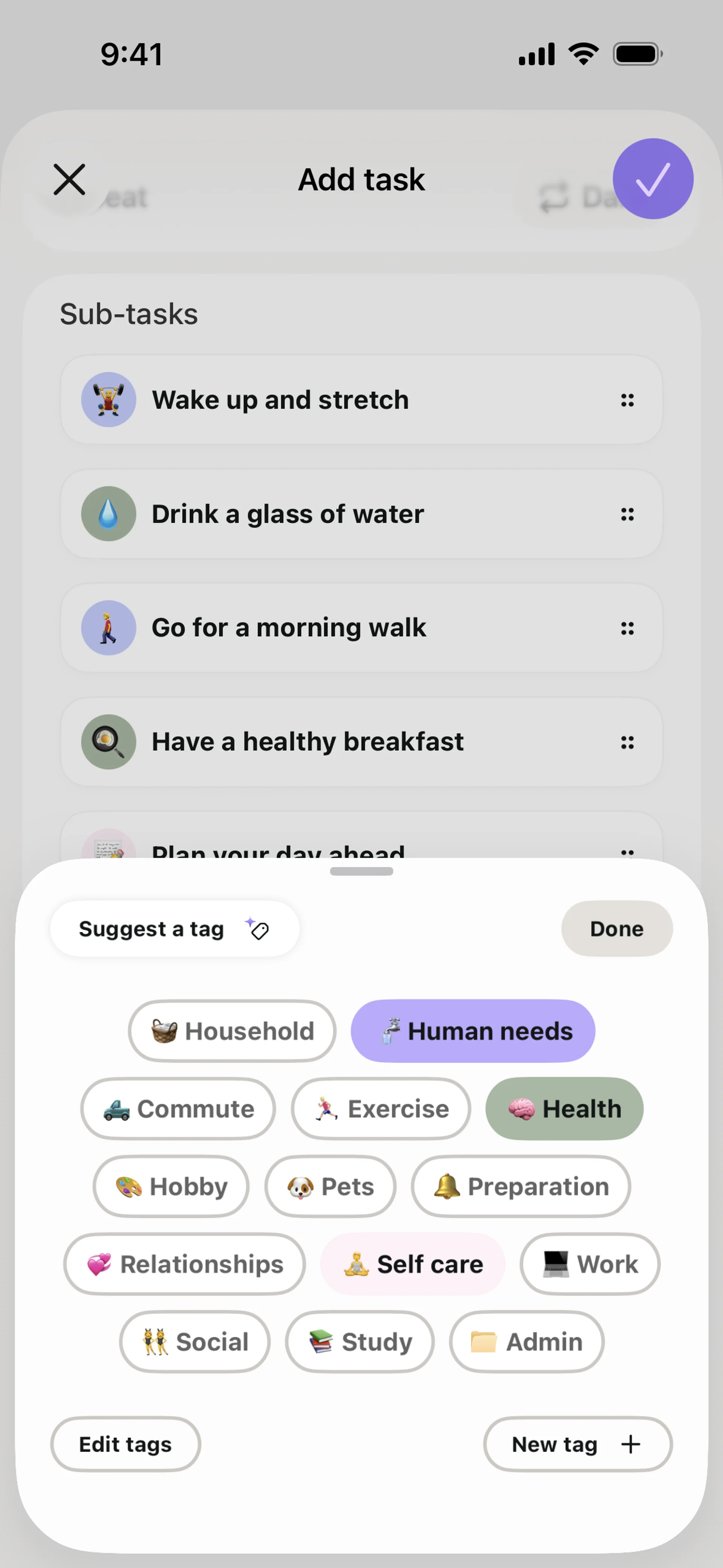Screen dimensions: 723x1568
Task: Tap the water droplet icon
Action: click(108, 514)
